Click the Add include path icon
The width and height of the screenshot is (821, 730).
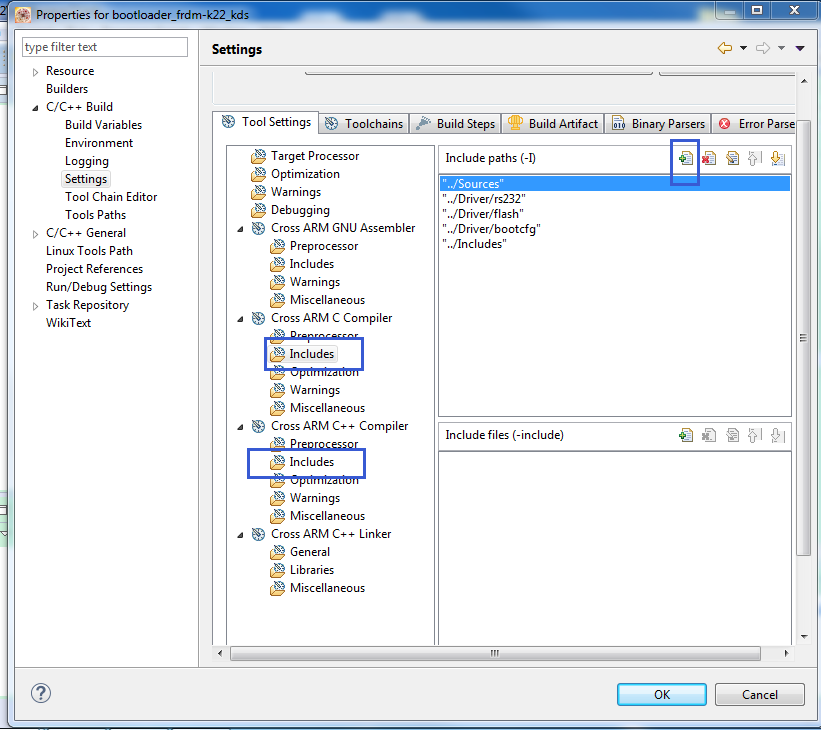pyautogui.click(x=685, y=158)
